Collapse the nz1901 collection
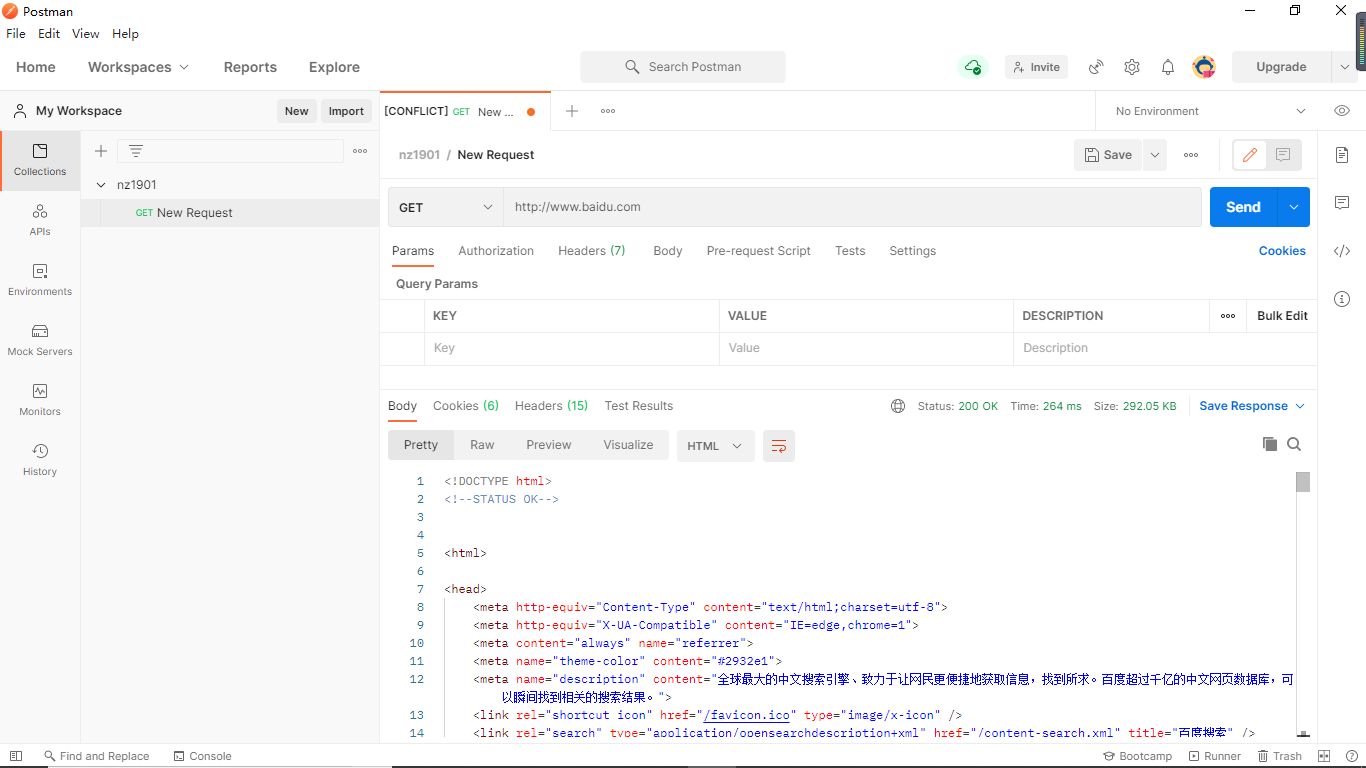The width and height of the screenshot is (1366, 768). tap(101, 185)
